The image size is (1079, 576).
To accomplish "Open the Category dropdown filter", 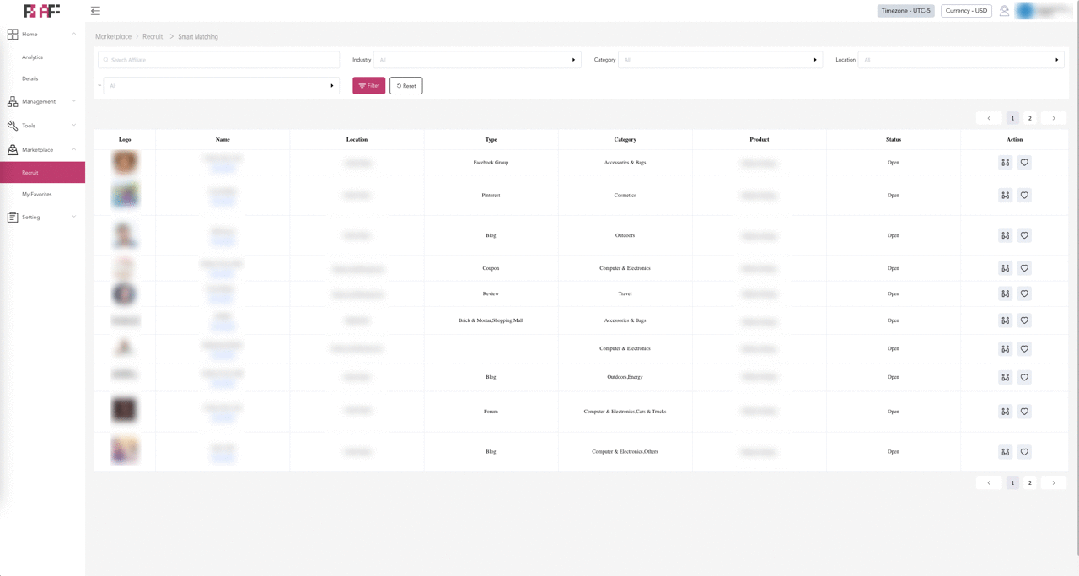I will coord(719,60).
